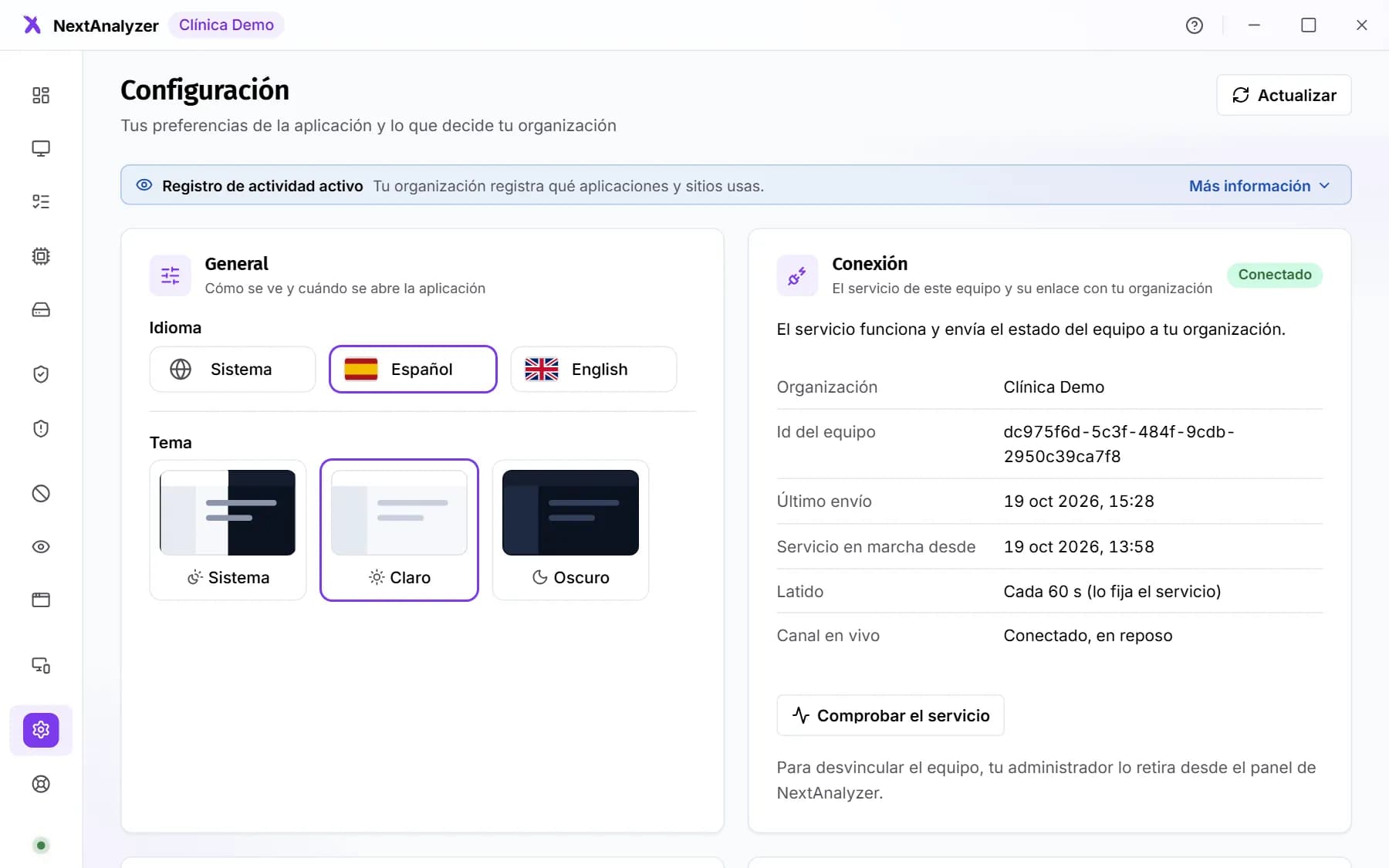Click the help question mark icon
1389x868 pixels.
(x=1195, y=25)
